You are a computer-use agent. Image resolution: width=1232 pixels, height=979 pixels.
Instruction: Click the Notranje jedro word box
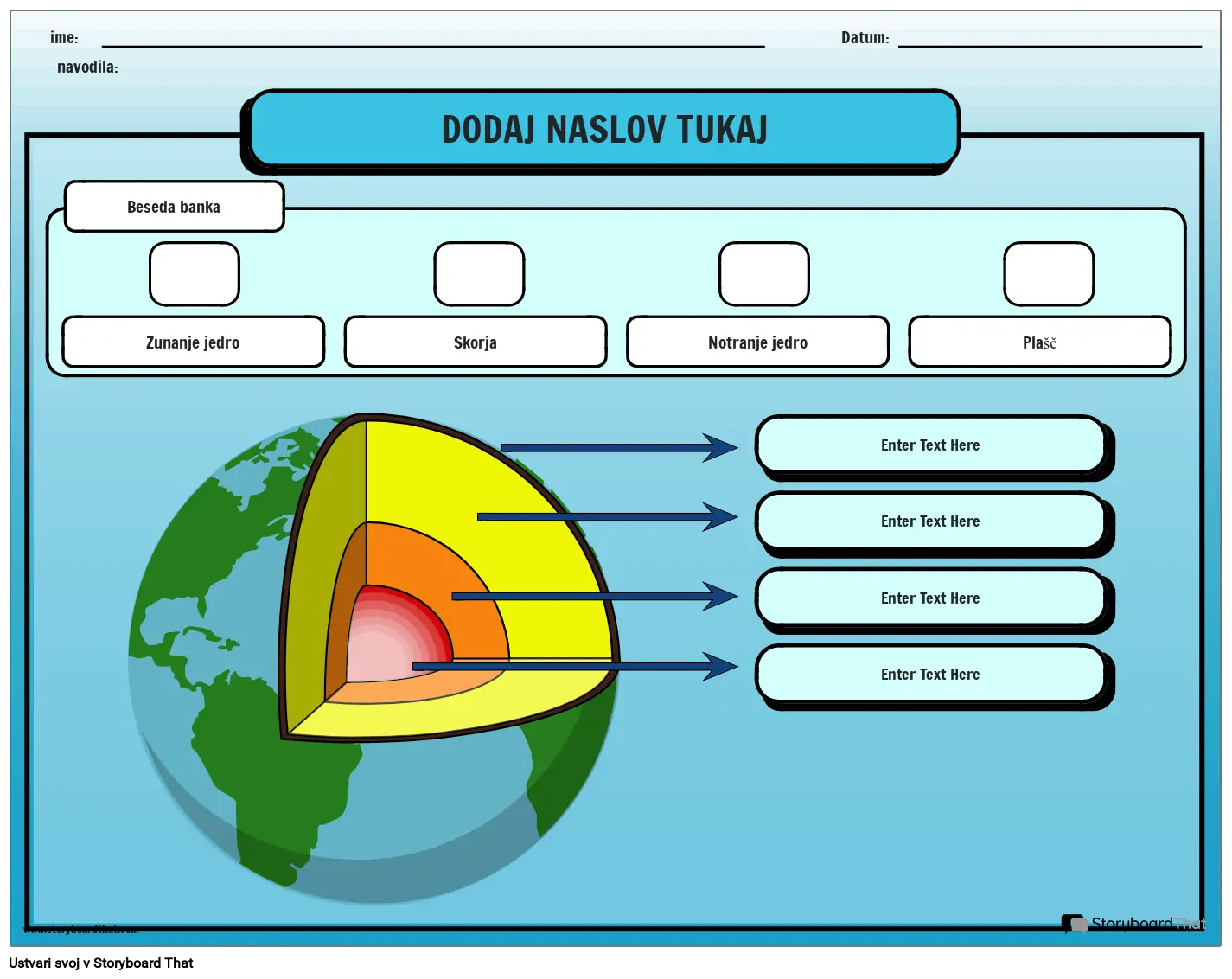[757, 342]
